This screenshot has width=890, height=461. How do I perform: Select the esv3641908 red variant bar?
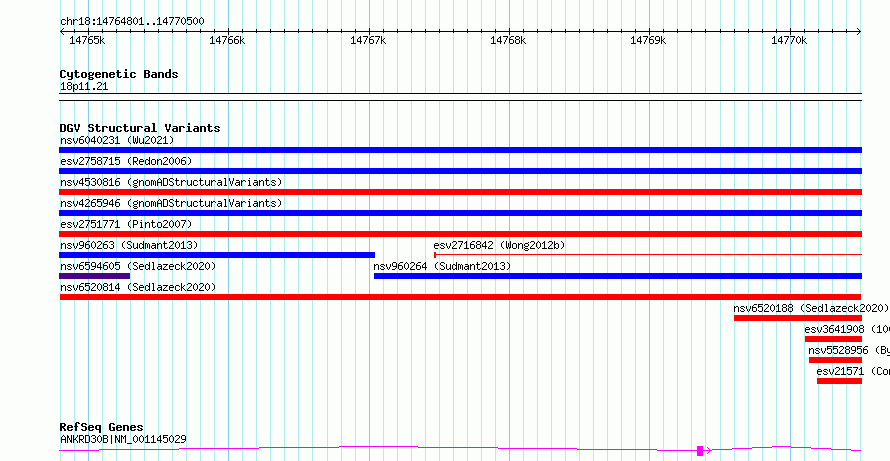point(833,339)
